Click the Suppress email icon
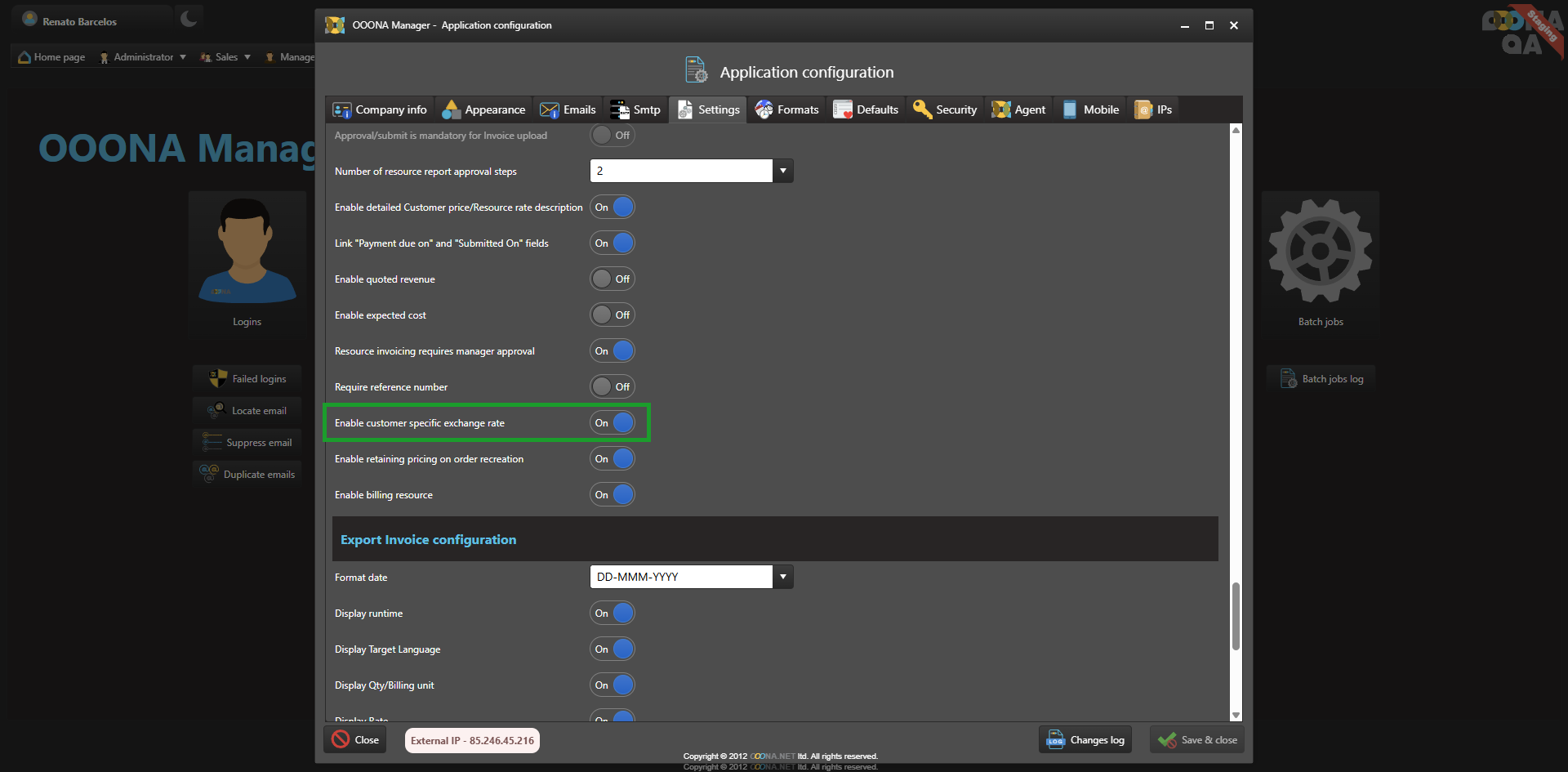1568x772 pixels. pyautogui.click(x=212, y=442)
